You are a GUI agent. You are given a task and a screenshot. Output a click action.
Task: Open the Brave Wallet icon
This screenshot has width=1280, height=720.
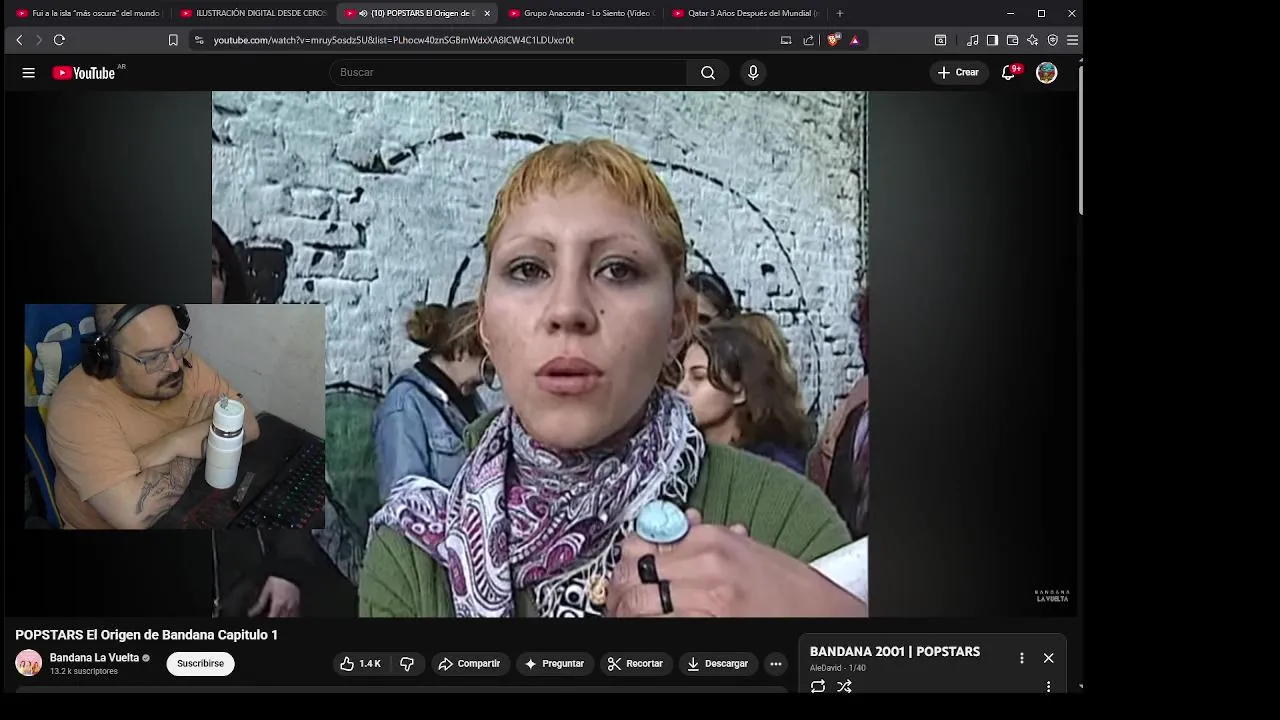[1012, 40]
